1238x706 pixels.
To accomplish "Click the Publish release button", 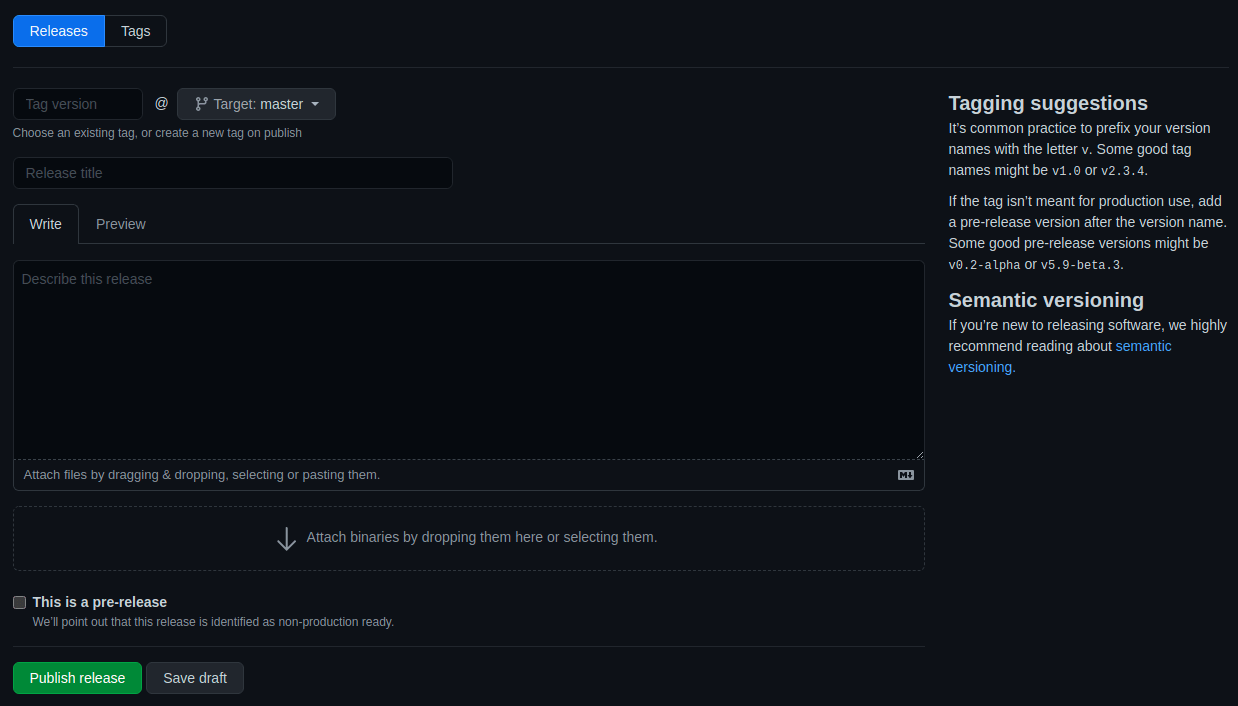I will point(77,678).
